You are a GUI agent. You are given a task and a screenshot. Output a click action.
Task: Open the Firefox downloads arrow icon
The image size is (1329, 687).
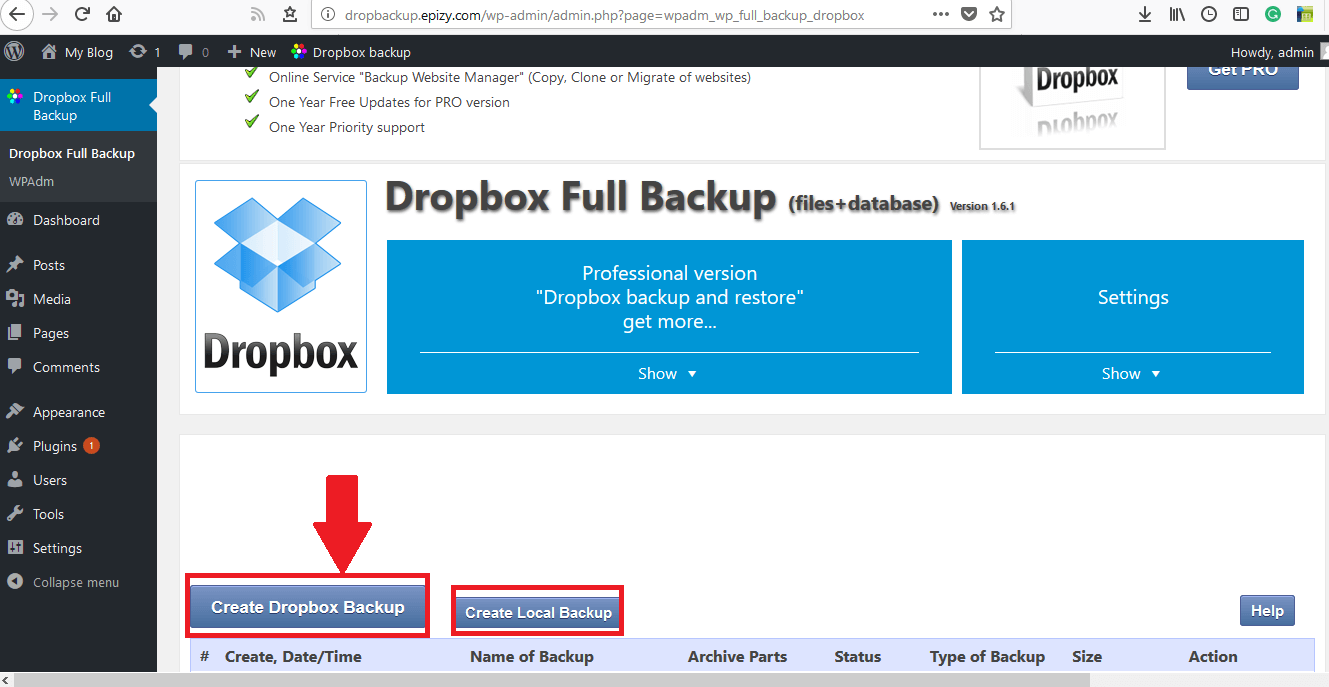[1145, 14]
